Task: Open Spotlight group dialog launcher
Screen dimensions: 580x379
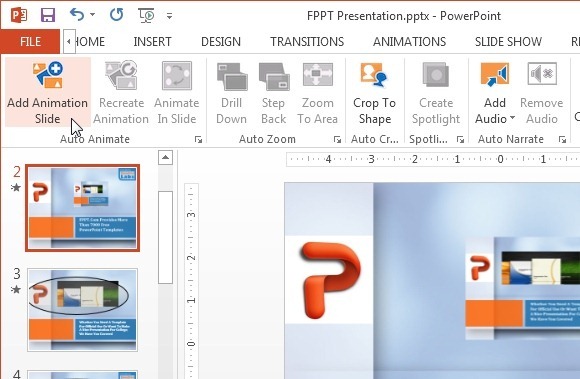Action: (x=460, y=139)
